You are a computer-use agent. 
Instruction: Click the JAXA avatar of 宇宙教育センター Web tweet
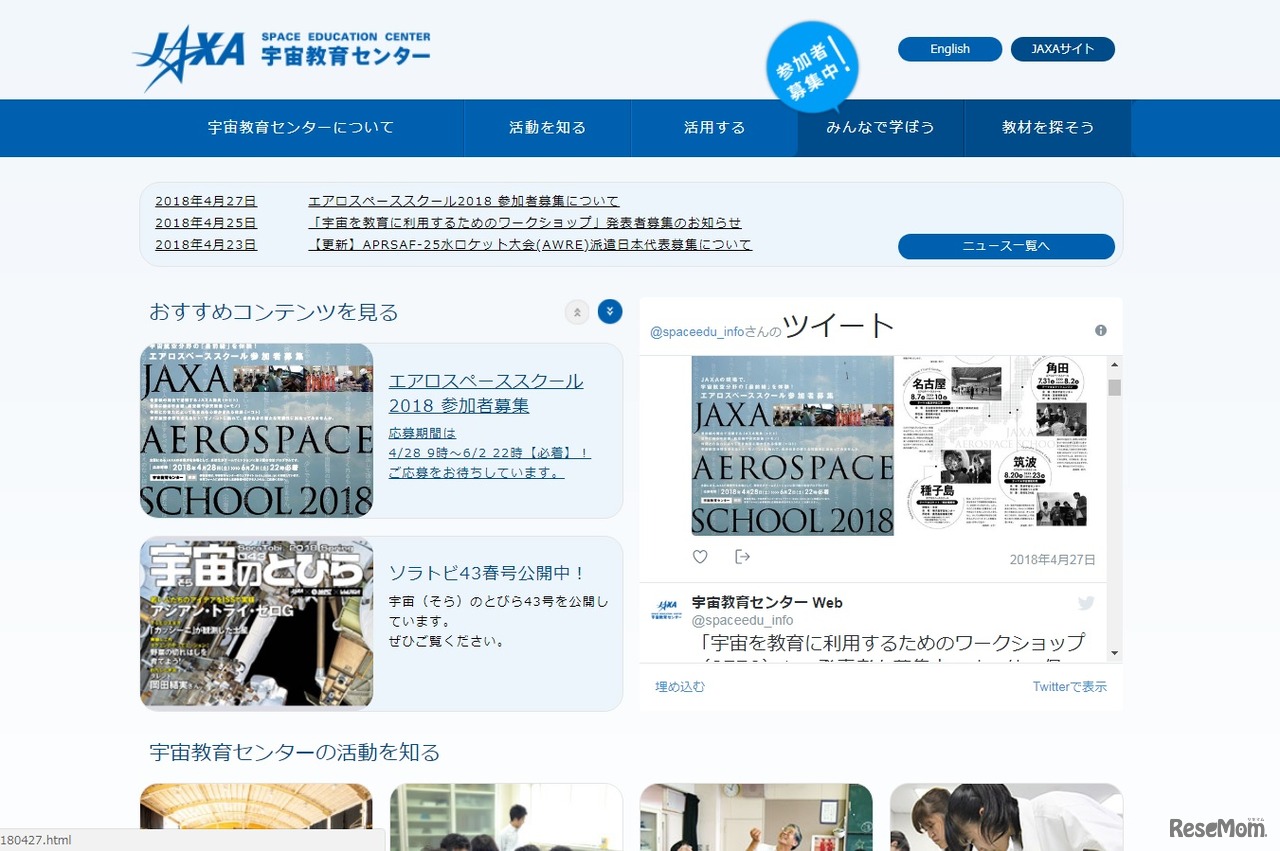(666, 609)
